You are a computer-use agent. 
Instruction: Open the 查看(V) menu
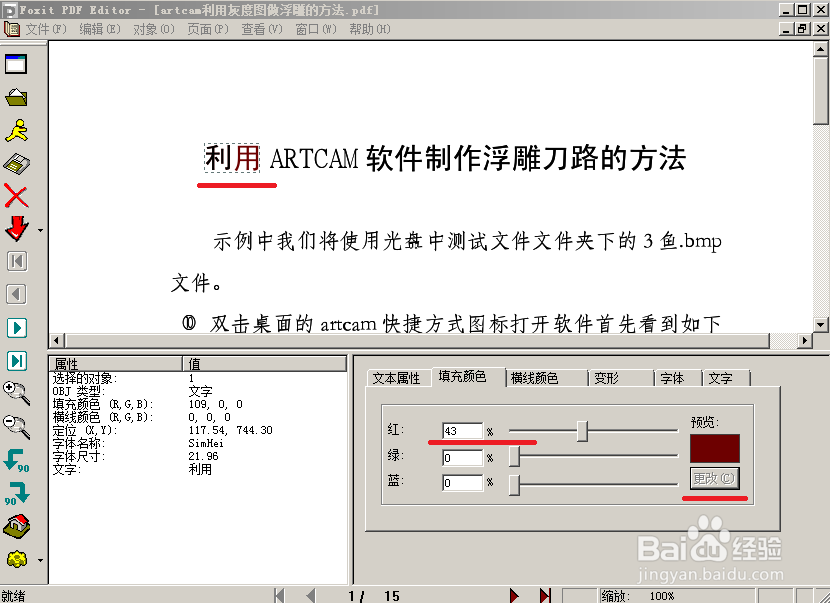click(262, 29)
